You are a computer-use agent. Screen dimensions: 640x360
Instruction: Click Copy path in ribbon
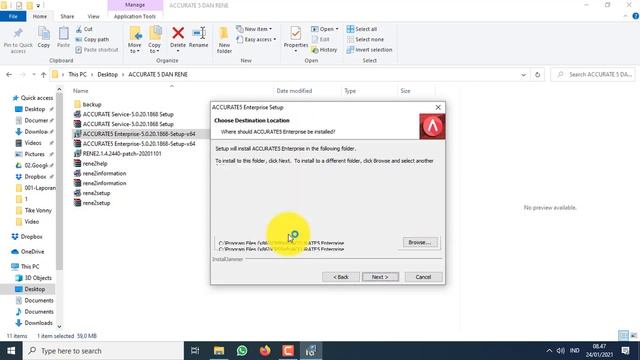92,39
